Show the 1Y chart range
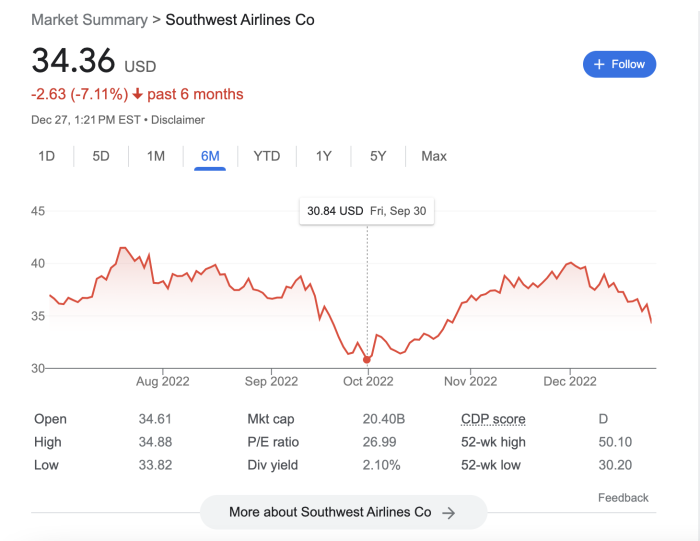The height and width of the screenshot is (541, 700). point(324,156)
